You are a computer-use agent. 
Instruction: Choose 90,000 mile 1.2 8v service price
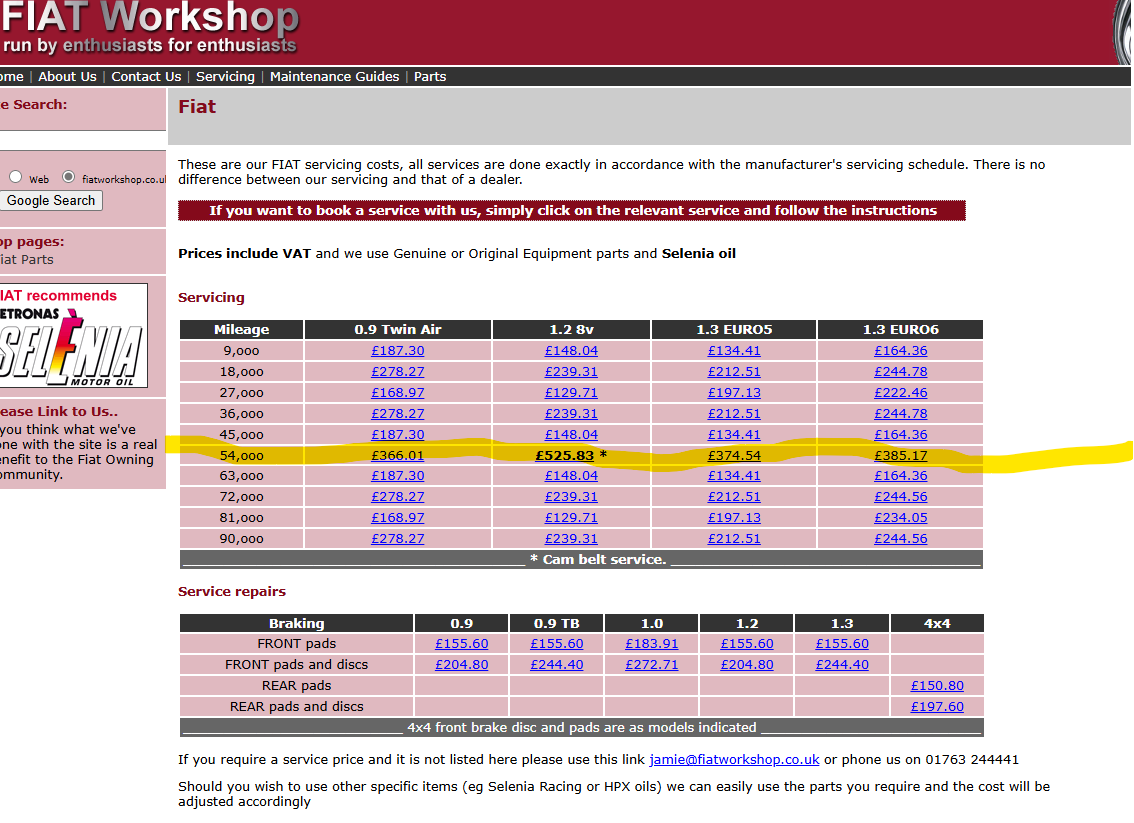click(571, 539)
